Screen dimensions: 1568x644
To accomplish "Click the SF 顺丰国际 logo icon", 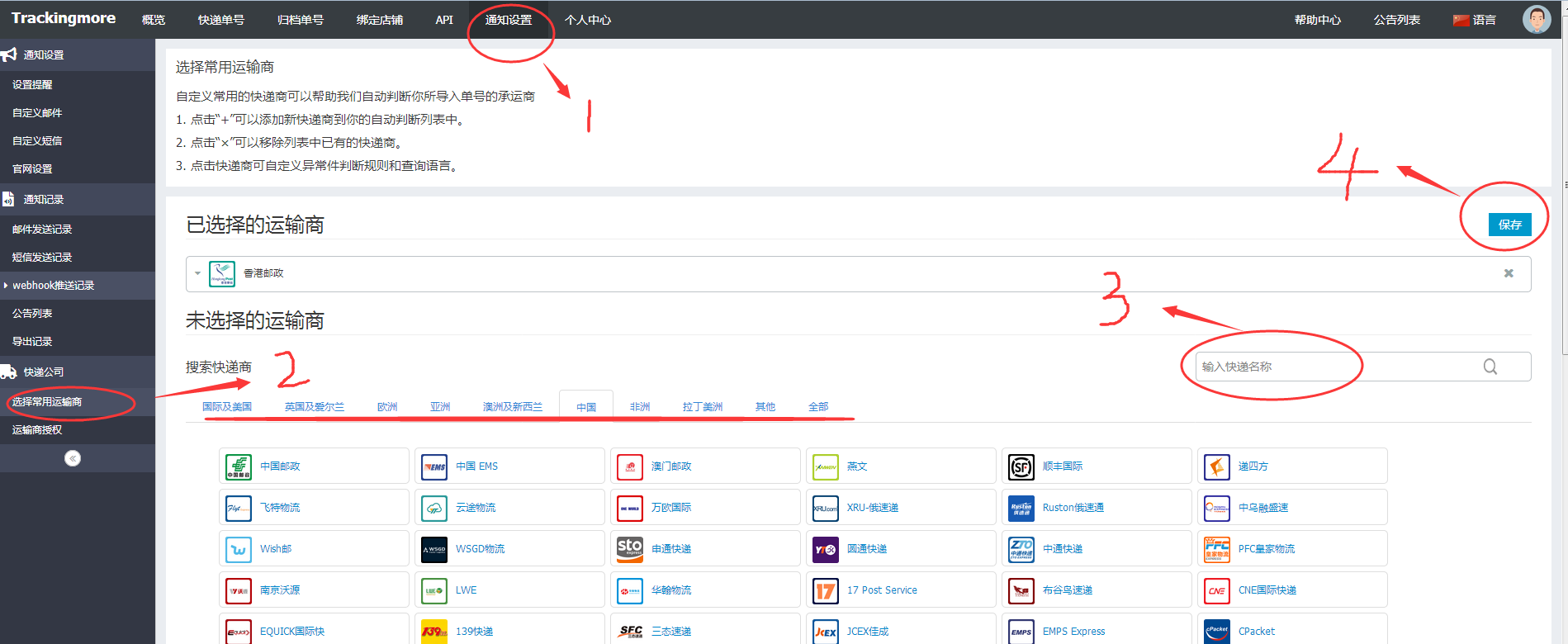I will 1021,466.
